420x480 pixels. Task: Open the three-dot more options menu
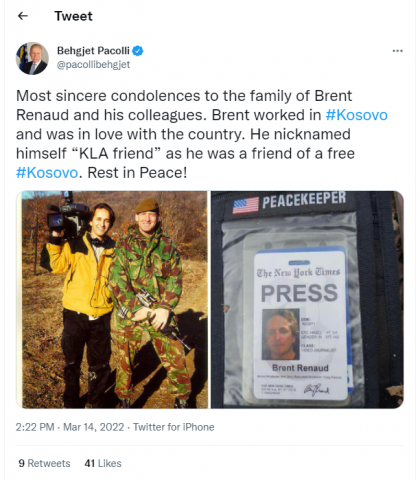[397, 51]
